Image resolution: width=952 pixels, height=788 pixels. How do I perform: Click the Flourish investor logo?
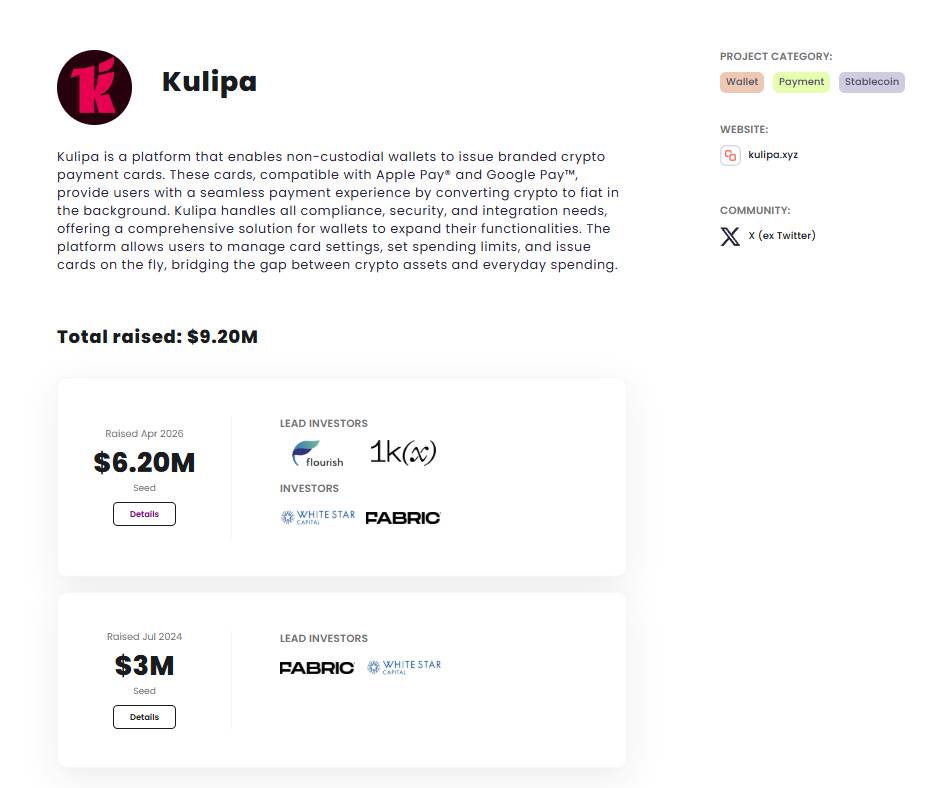318,452
